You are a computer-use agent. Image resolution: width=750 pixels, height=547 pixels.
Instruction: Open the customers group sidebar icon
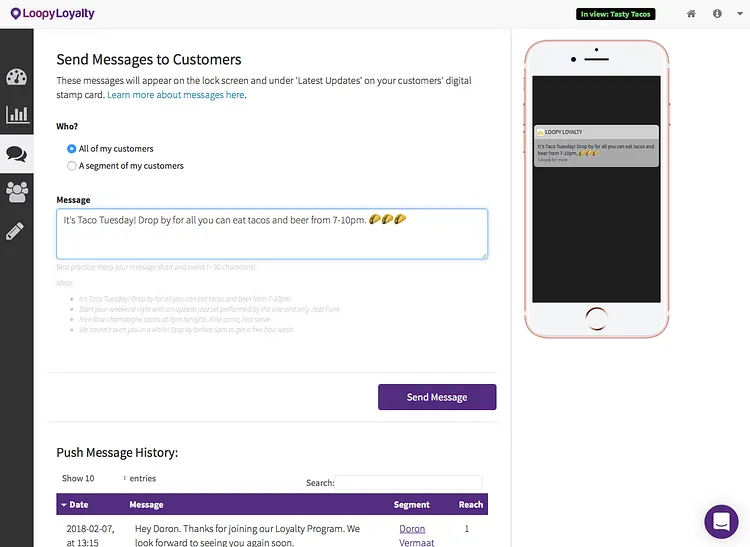(x=17, y=192)
